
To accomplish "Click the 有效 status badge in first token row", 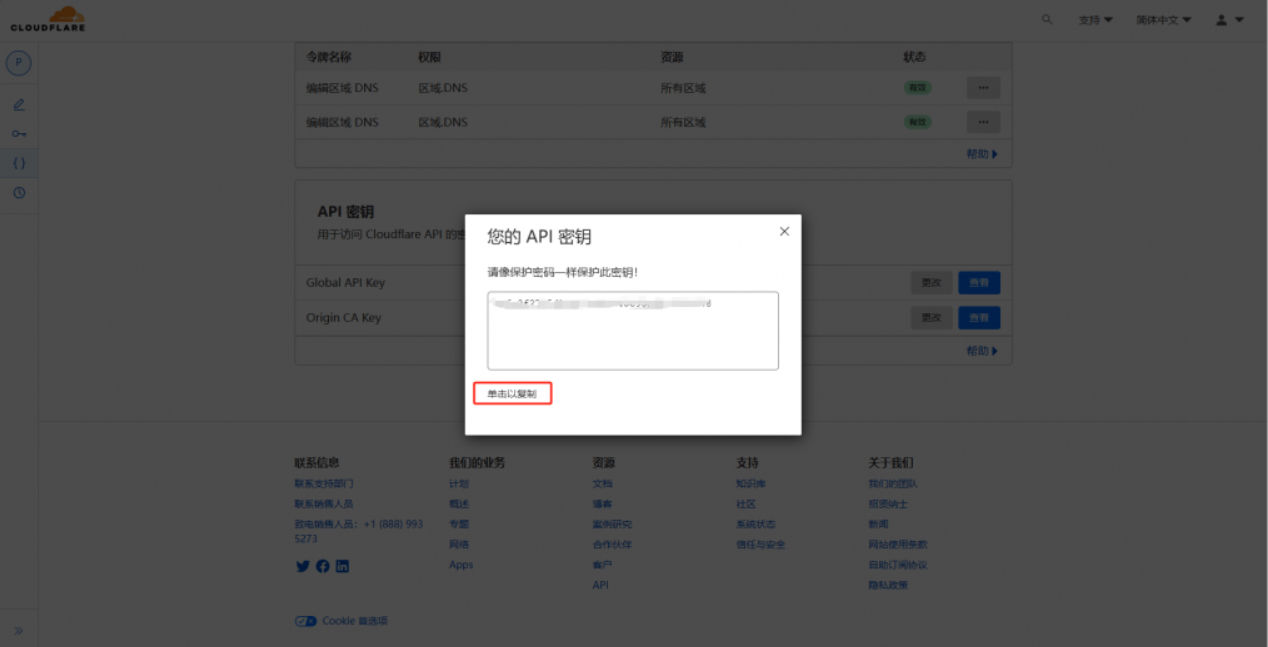I will click(x=917, y=88).
